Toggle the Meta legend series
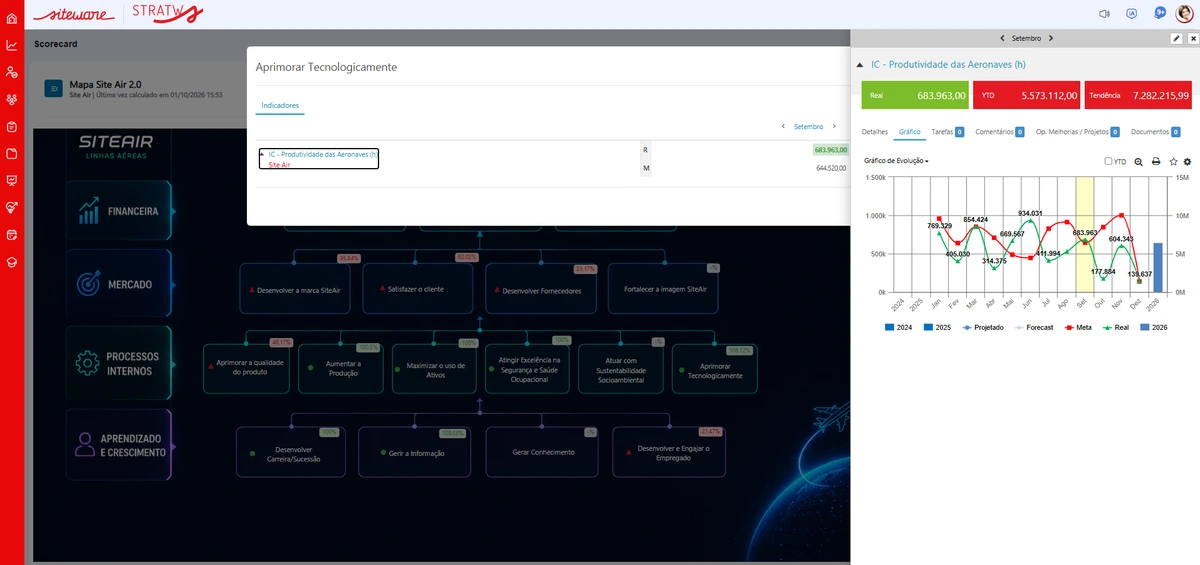1200x565 pixels. [x=1079, y=327]
